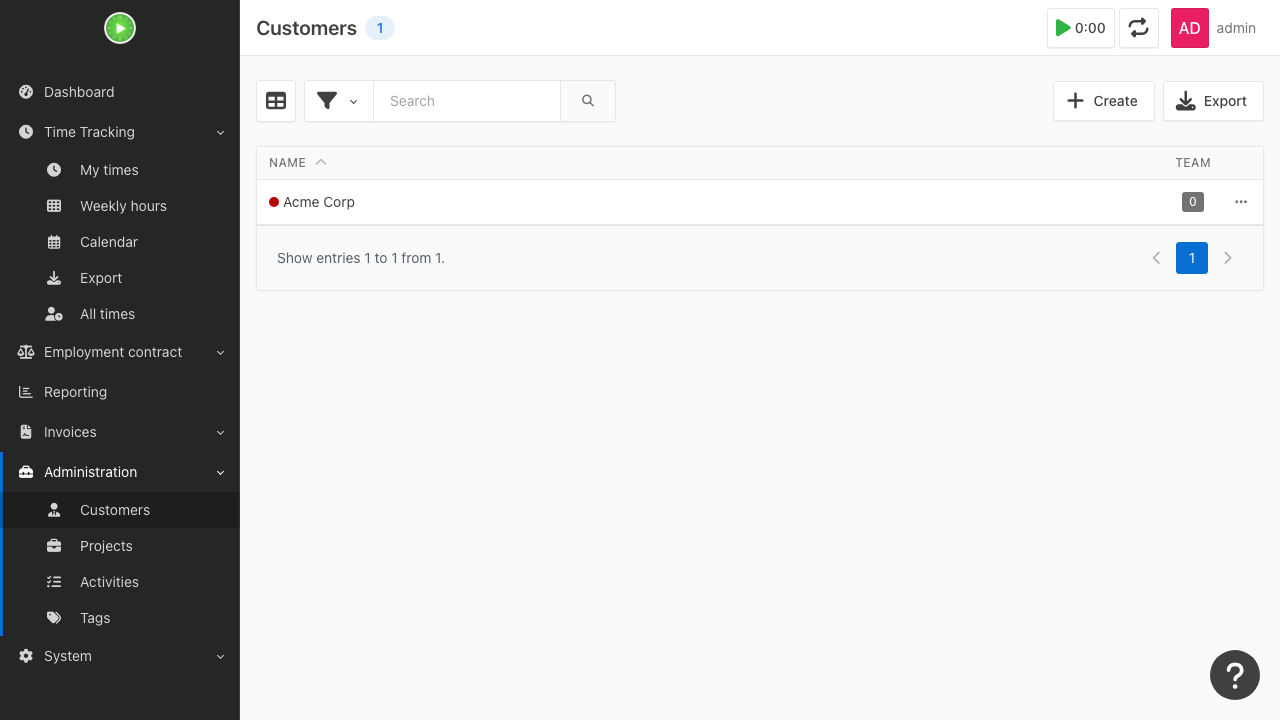
Task: Click the tags icon in sidebar
Action: (54, 618)
